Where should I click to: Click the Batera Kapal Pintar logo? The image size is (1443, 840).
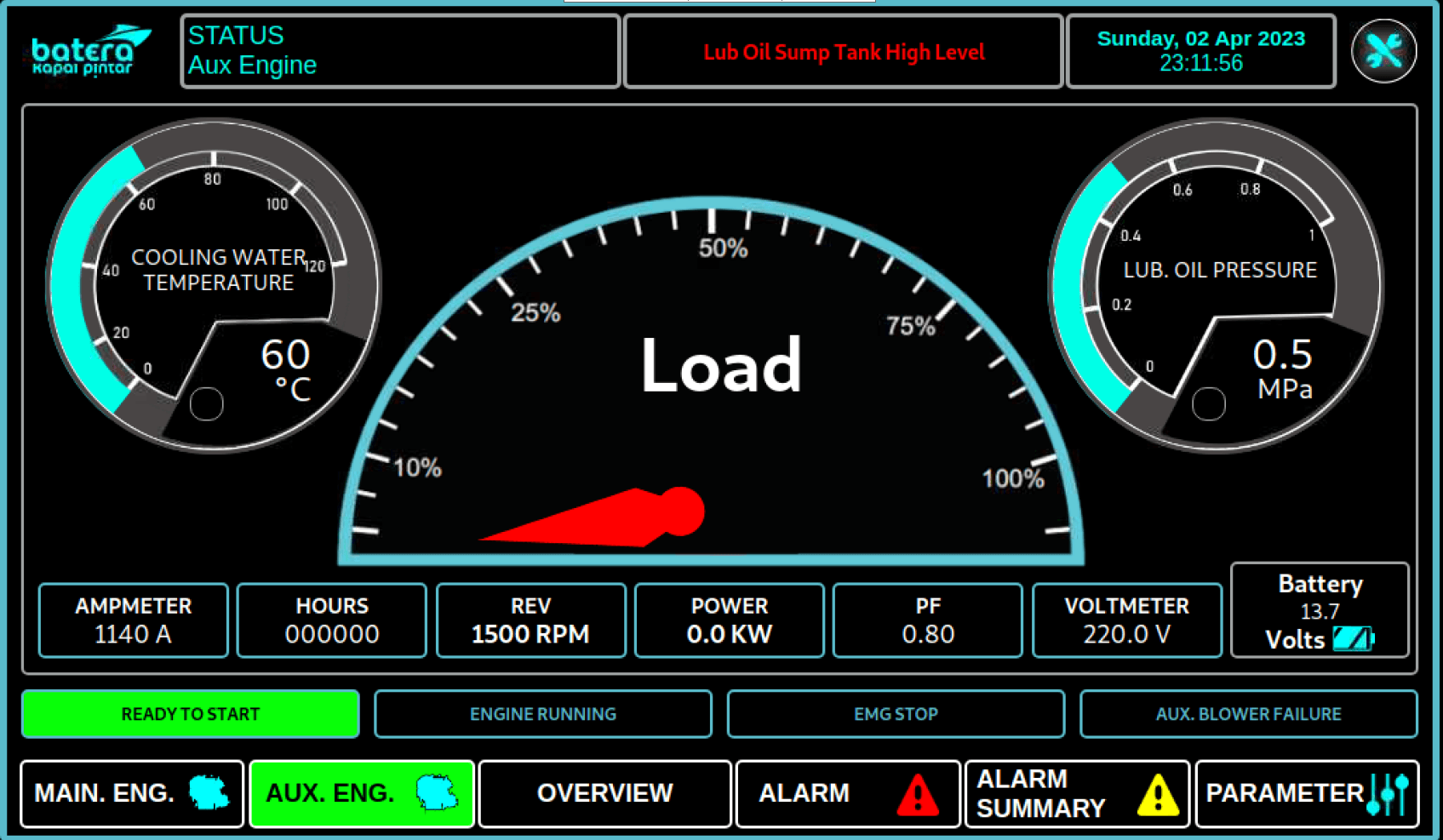click(90, 51)
